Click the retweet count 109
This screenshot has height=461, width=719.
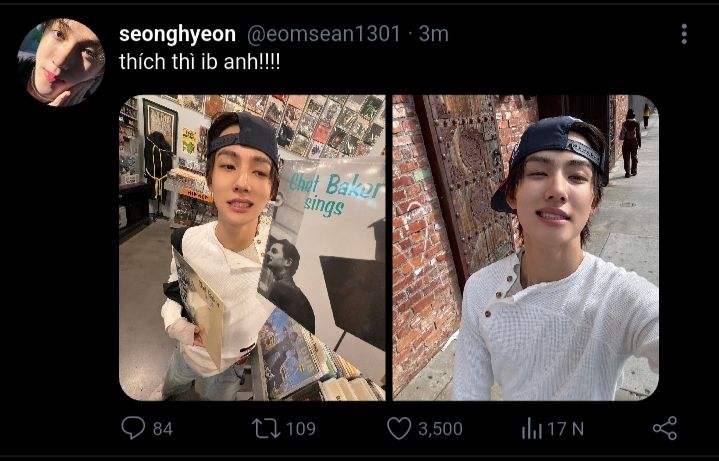point(300,428)
